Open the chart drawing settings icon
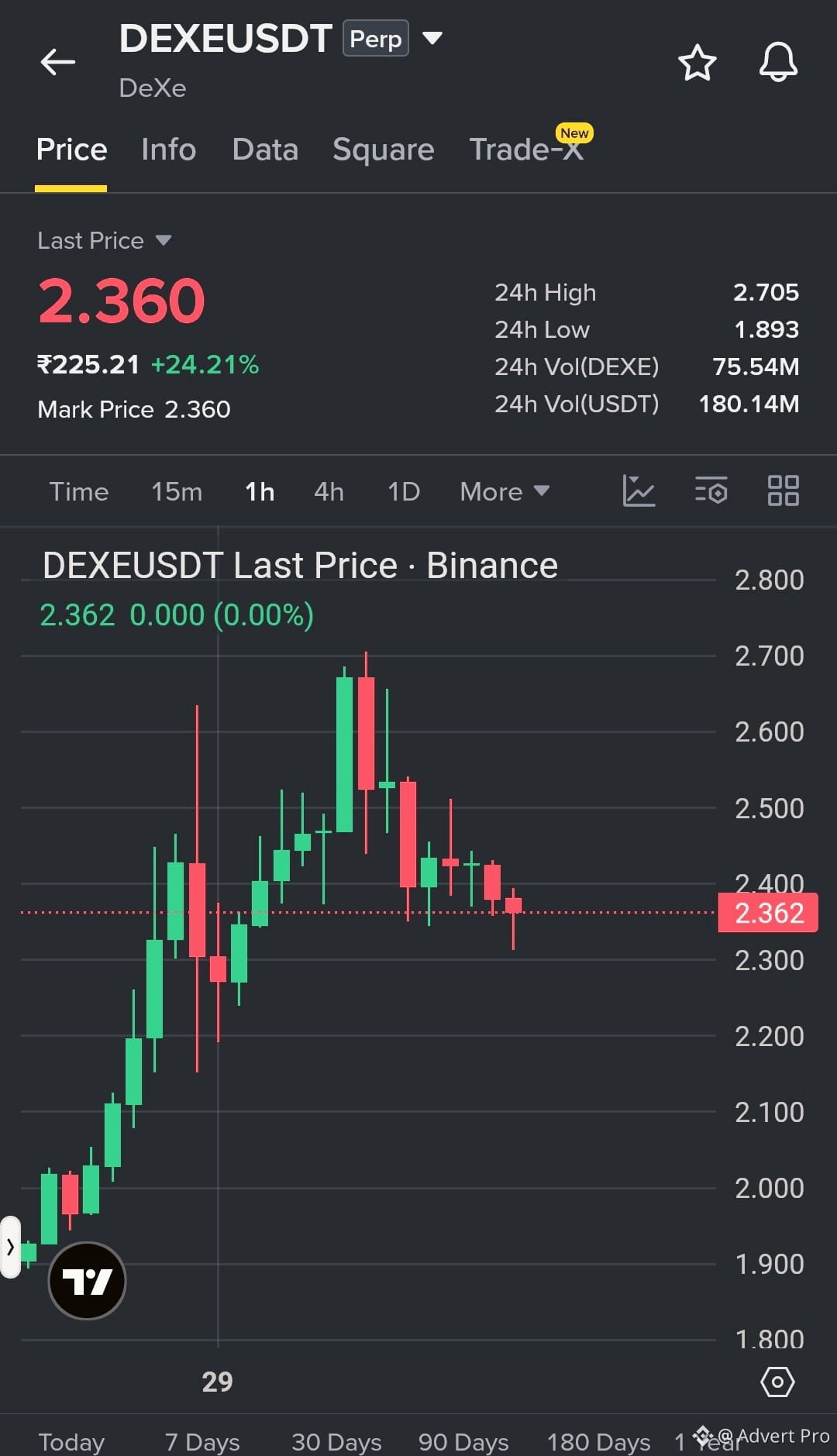This screenshot has width=837, height=1456. pyautogui.click(x=711, y=490)
